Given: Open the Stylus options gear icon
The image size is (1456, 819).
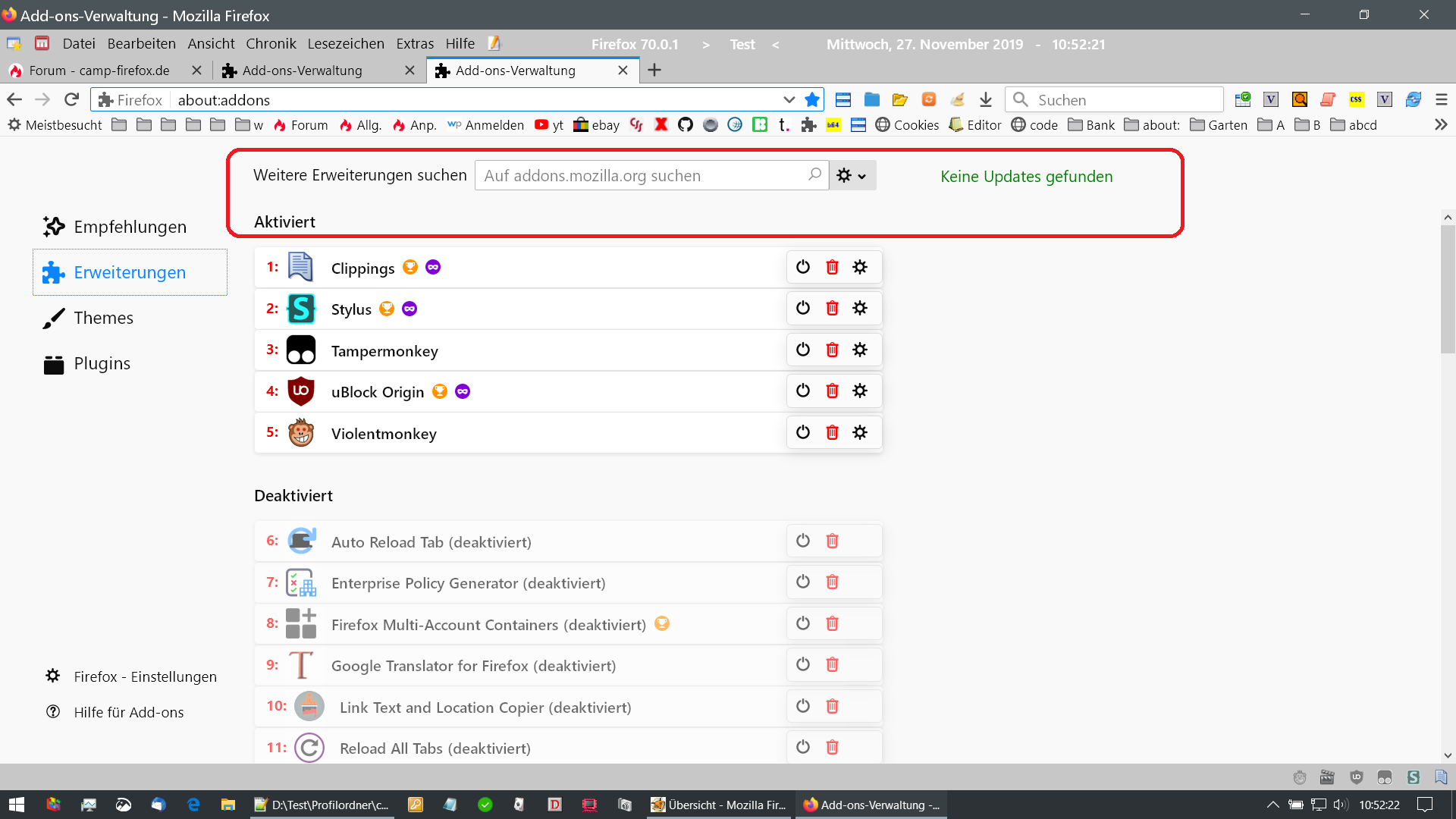Looking at the screenshot, I should pos(860,308).
